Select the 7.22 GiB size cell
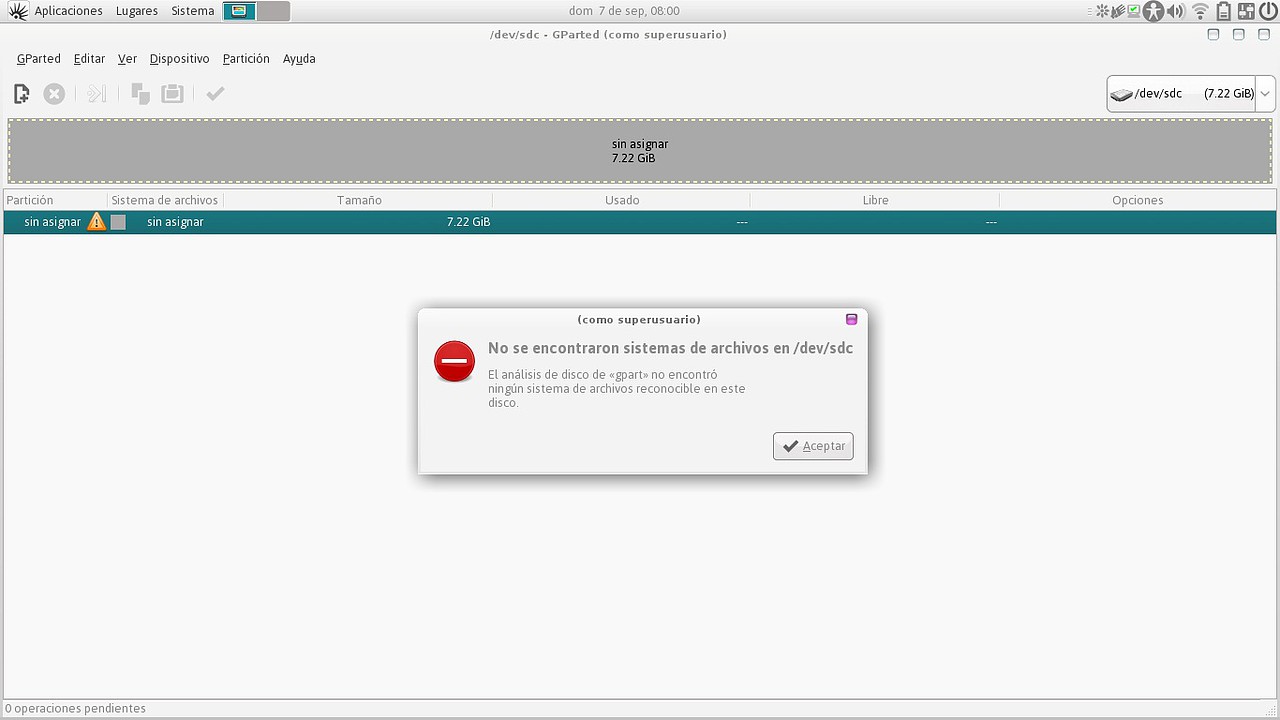This screenshot has width=1280, height=720. coord(468,222)
